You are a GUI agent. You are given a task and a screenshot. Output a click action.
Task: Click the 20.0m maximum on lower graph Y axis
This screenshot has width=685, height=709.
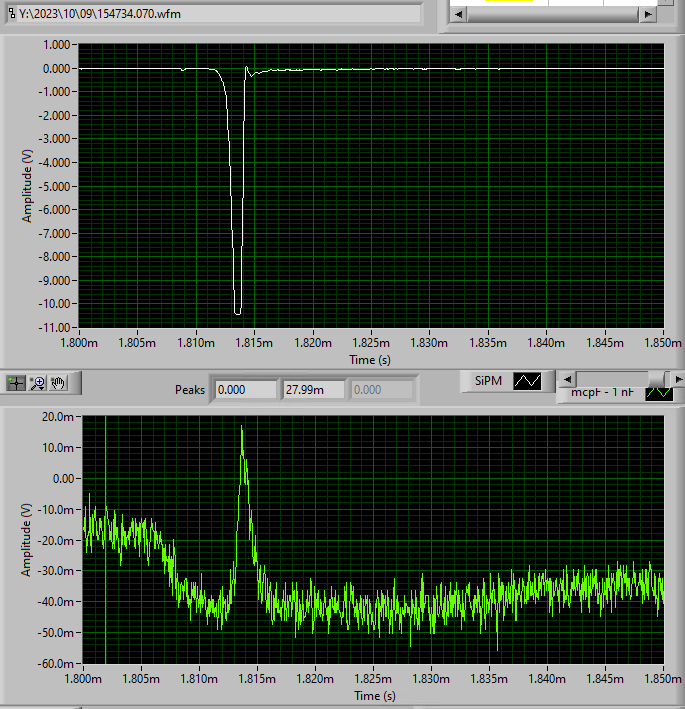pos(57,416)
